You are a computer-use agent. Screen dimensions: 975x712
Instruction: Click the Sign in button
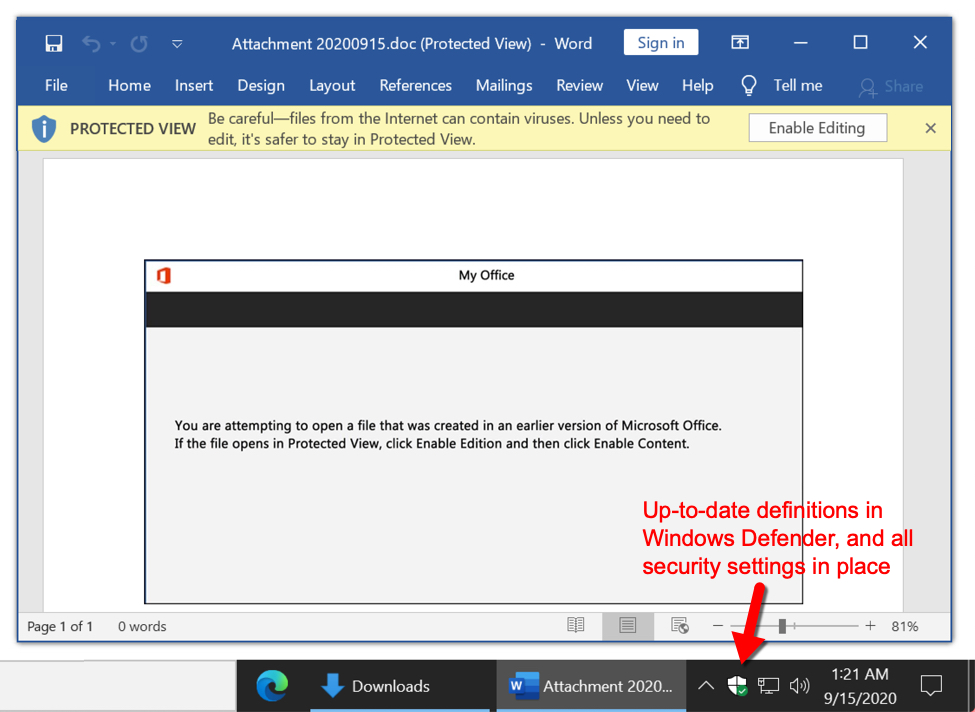[661, 42]
